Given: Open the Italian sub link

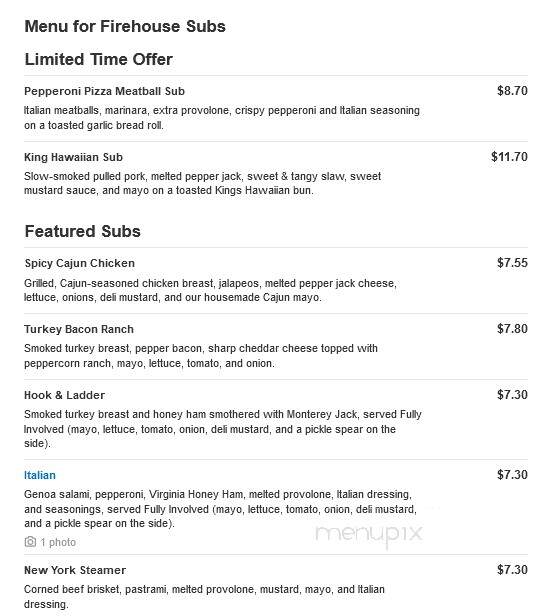Looking at the screenshot, I should 40,475.
